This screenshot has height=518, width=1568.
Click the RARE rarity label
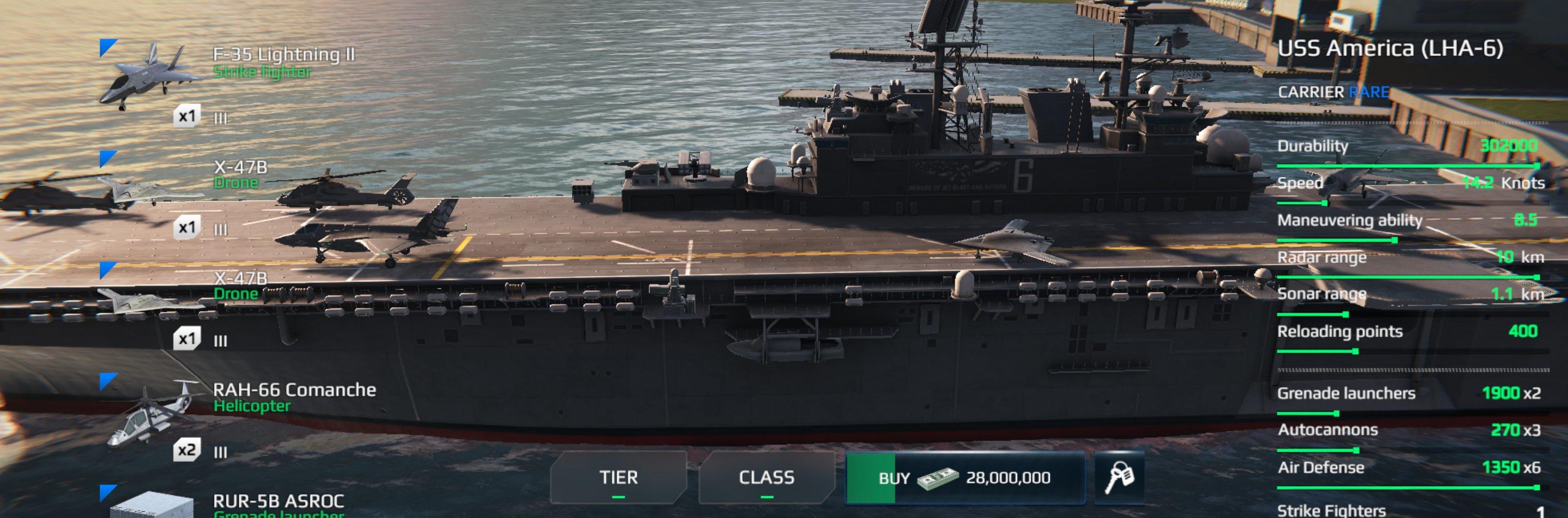[1369, 92]
